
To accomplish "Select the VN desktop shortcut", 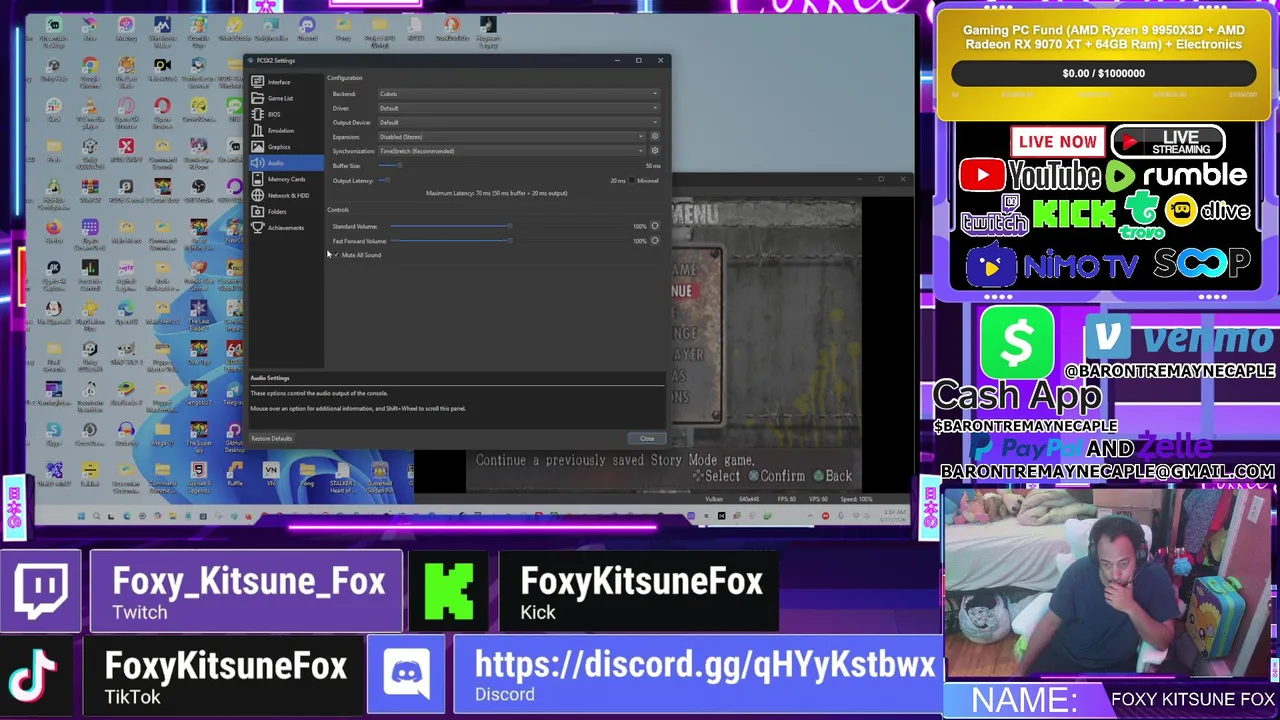I will pyautogui.click(x=271, y=475).
